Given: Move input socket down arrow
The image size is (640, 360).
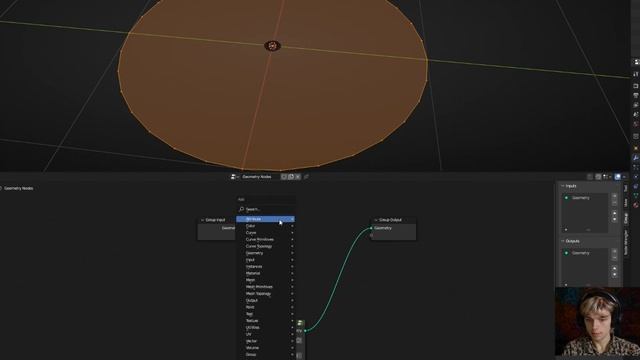Looking at the screenshot, I should [x=614, y=219].
